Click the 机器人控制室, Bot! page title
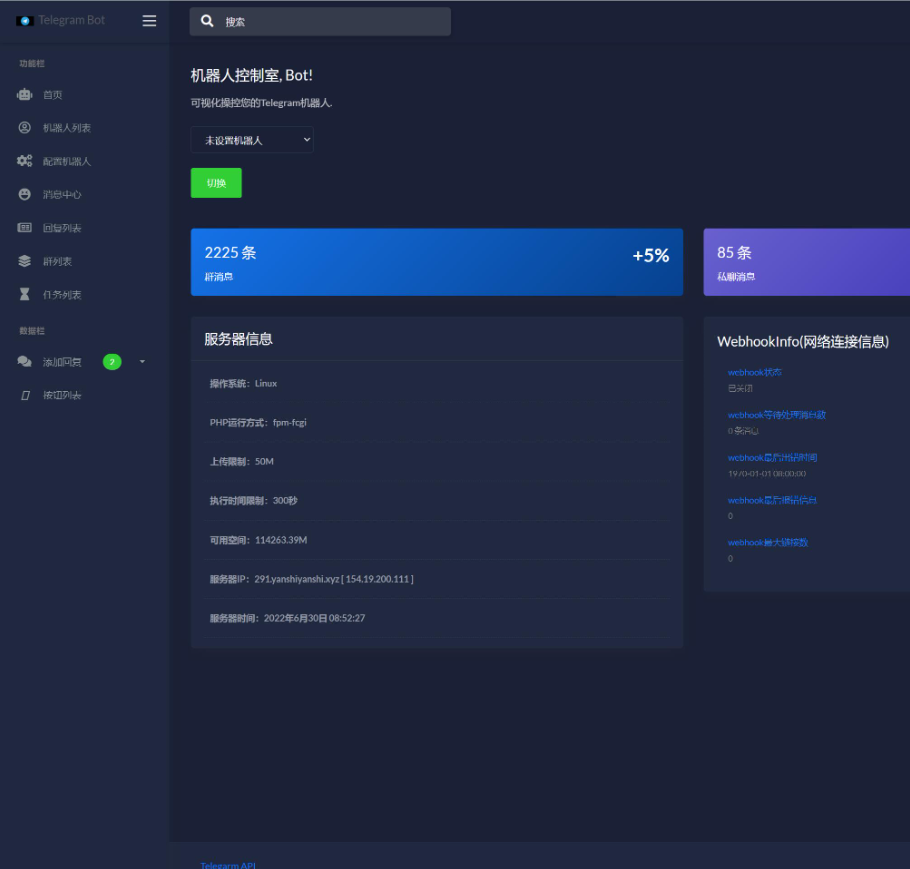Screen dimensions: 910x869 251,75
